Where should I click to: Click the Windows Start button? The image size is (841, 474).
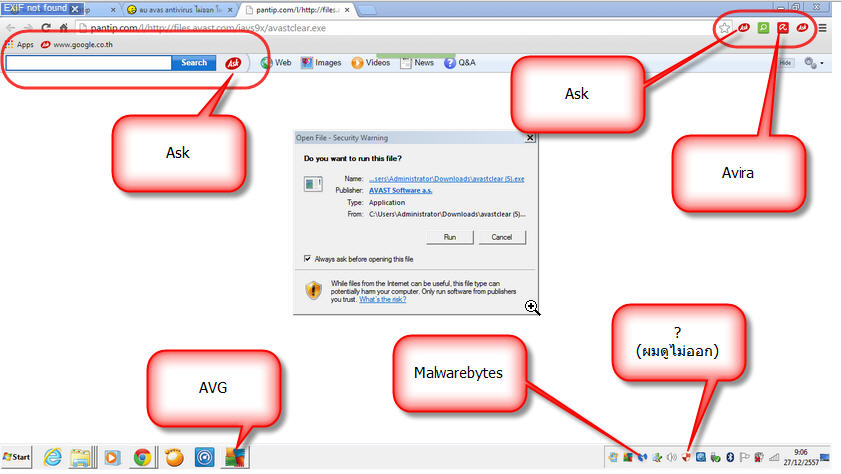point(17,457)
